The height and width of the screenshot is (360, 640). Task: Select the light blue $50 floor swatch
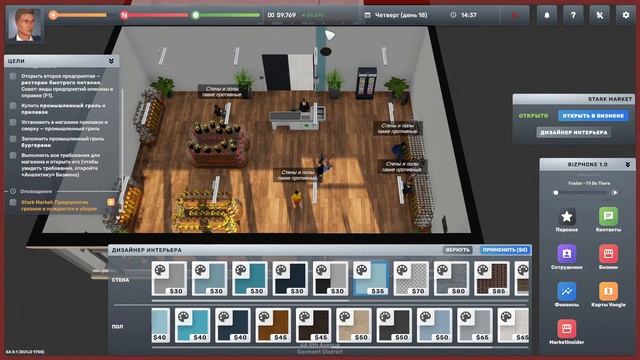[435, 325]
